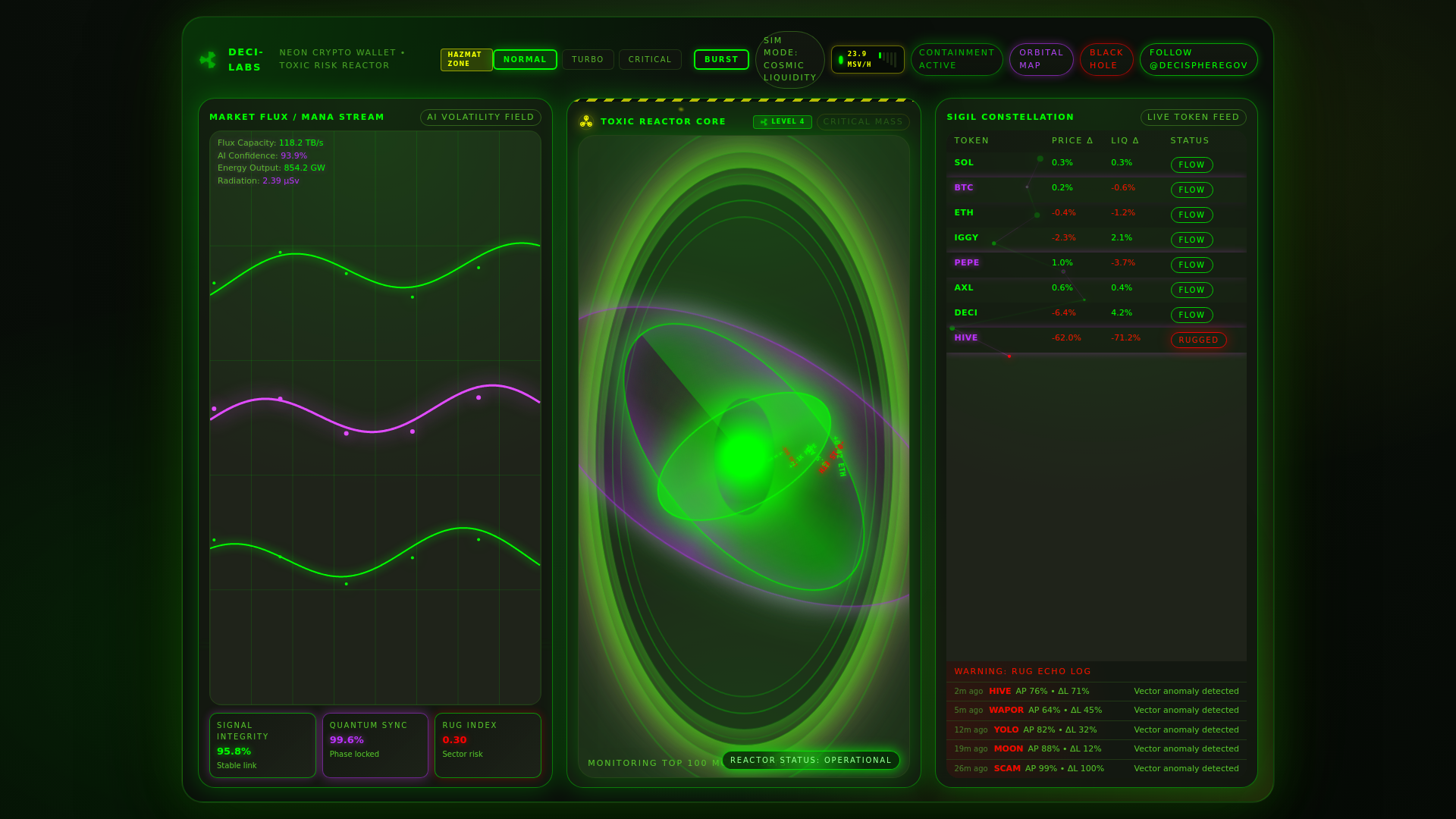The image size is (1456, 819).
Task: Open the Orbital Map view
Action: click(x=1040, y=60)
